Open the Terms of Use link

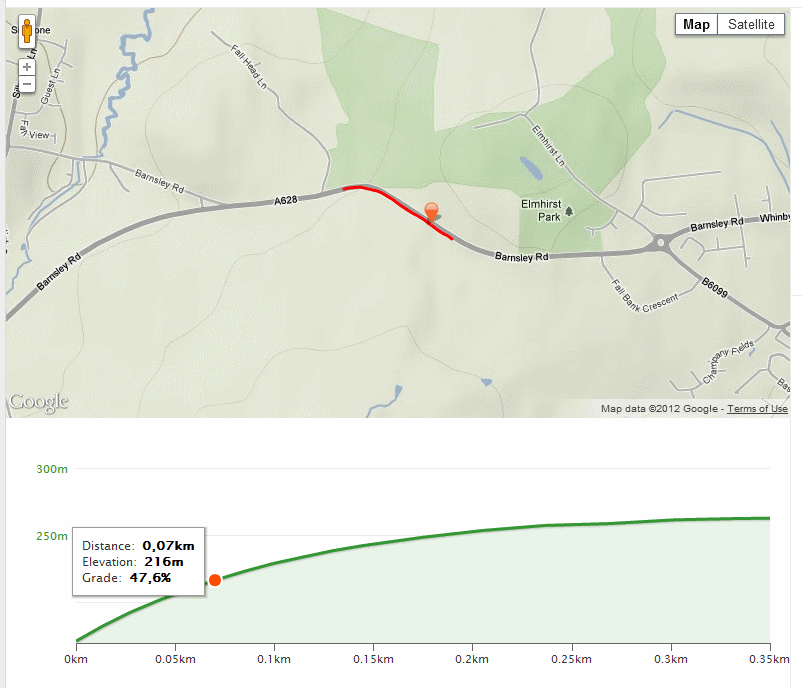(x=758, y=409)
